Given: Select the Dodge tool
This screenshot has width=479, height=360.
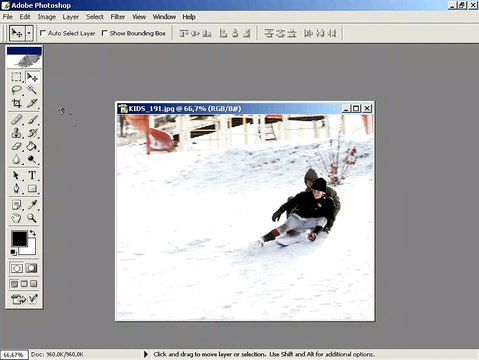Looking at the screenshot, I should coord(32,159).
